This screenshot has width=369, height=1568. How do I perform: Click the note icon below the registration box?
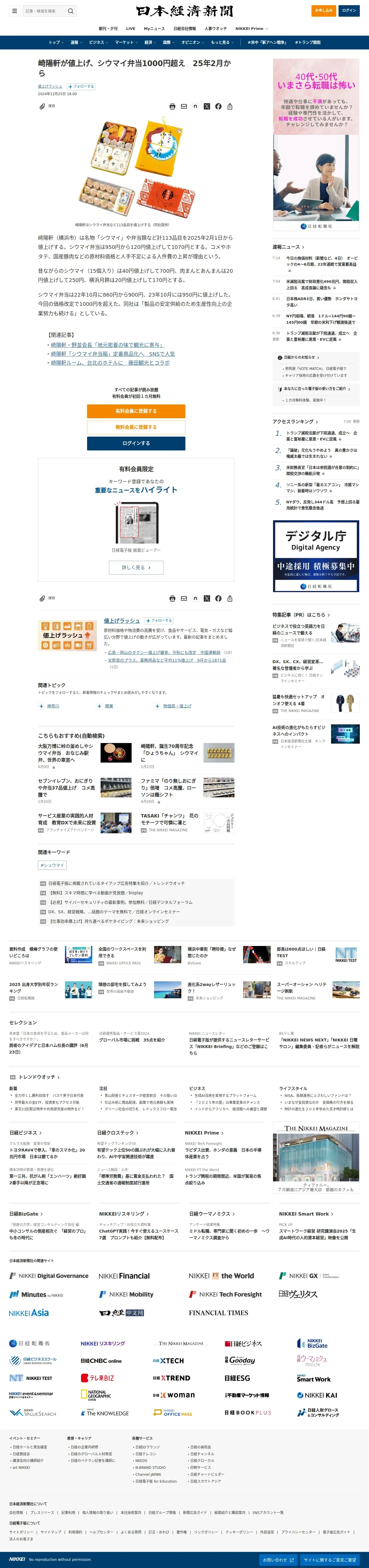[x=195, y=598]
